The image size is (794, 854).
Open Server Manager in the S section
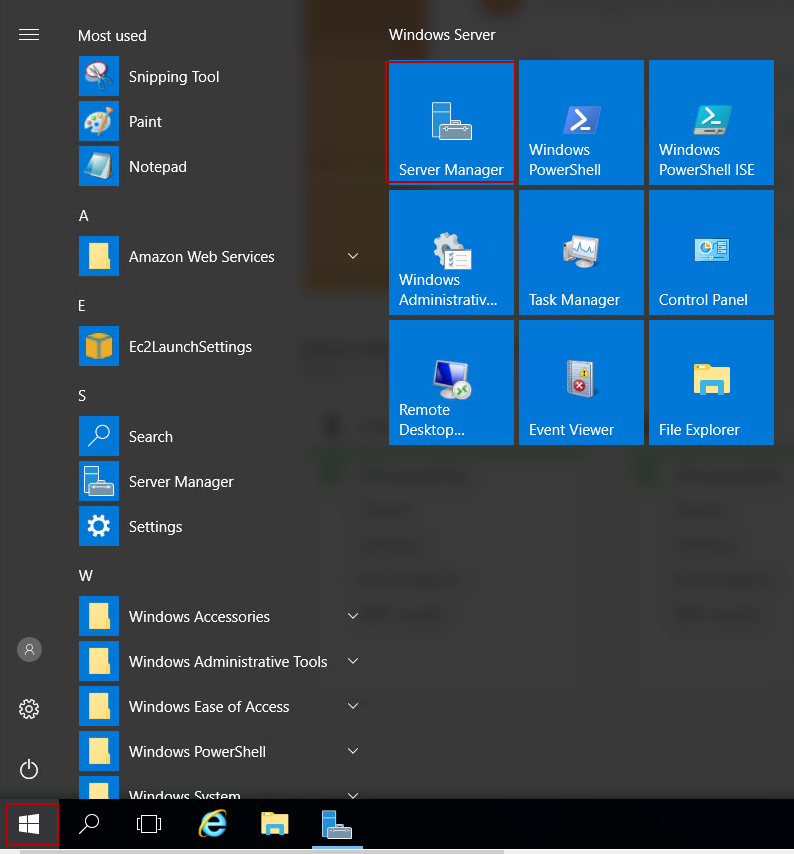pos(221,481)
